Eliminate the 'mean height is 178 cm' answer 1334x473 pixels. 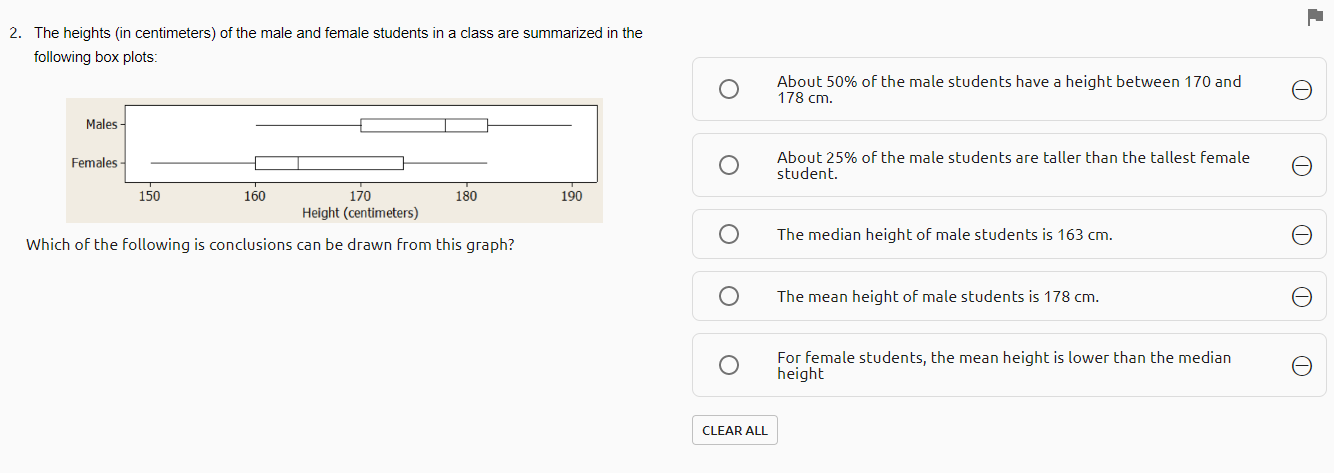click(1301, 297)
